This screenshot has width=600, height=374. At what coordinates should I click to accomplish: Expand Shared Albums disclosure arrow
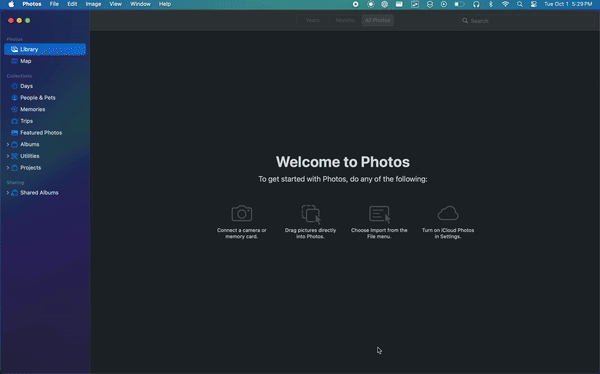click(x=8, y=193)
